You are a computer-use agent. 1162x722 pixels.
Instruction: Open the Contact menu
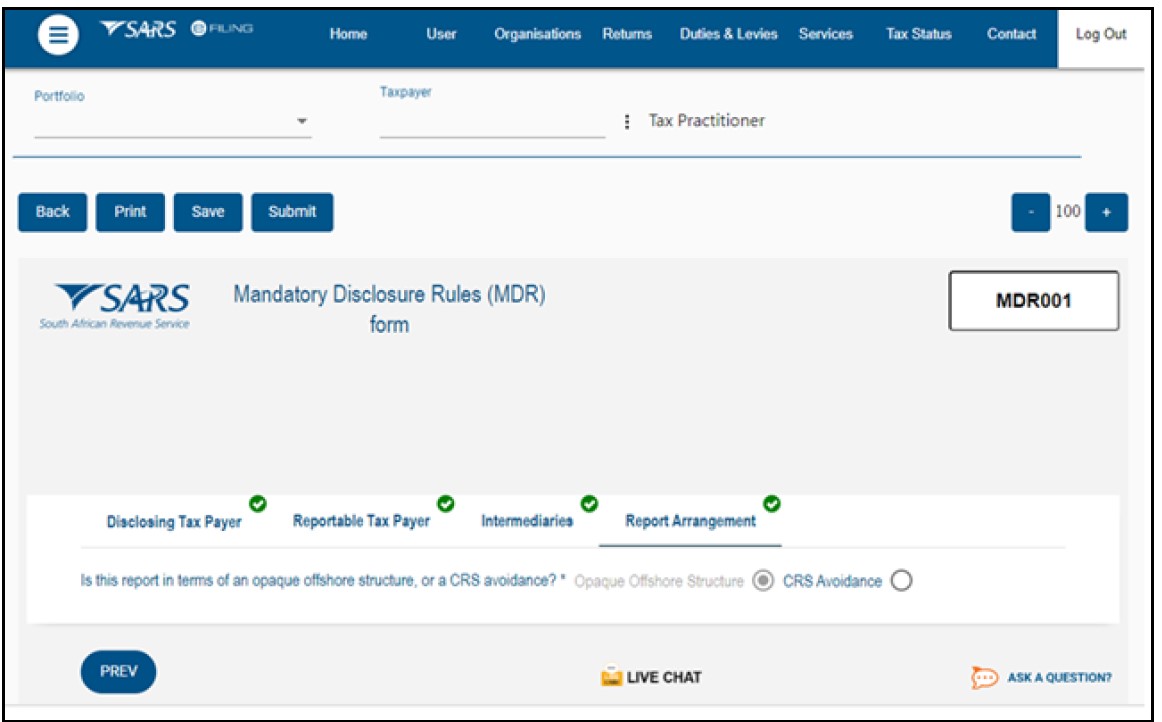1011,34
